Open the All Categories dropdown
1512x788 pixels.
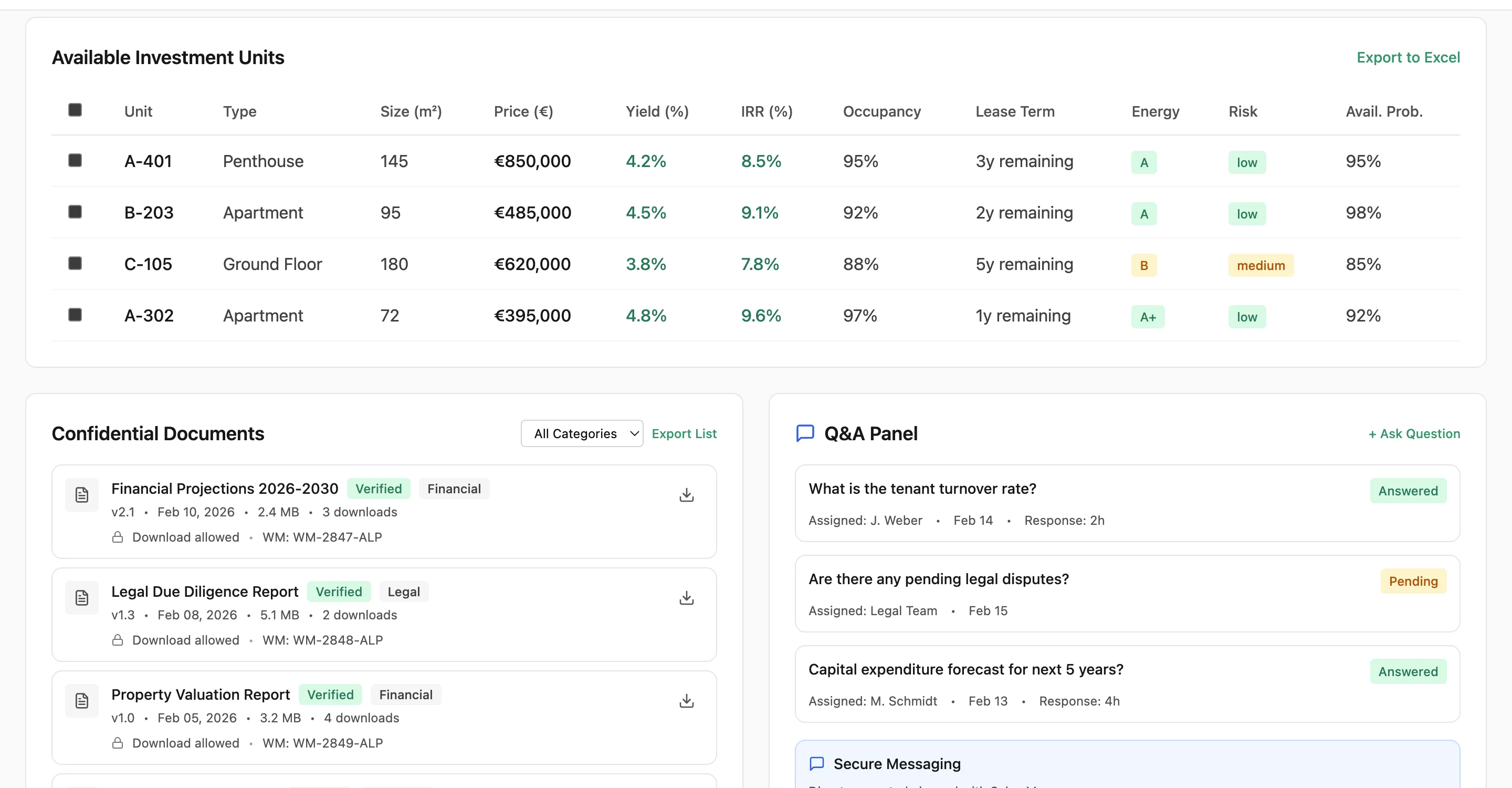coord(582,433)
